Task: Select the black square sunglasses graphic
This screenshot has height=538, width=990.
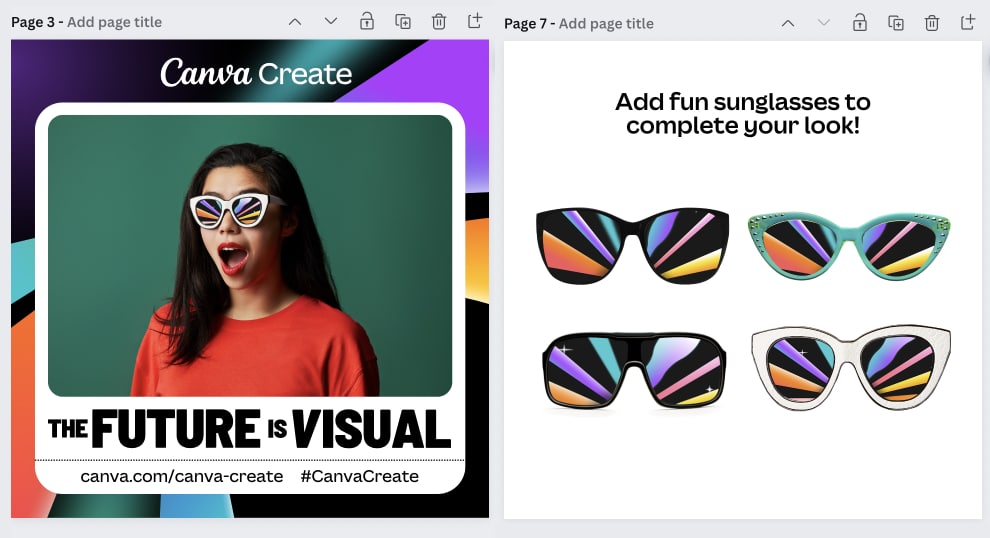Action: coord(632,246)
